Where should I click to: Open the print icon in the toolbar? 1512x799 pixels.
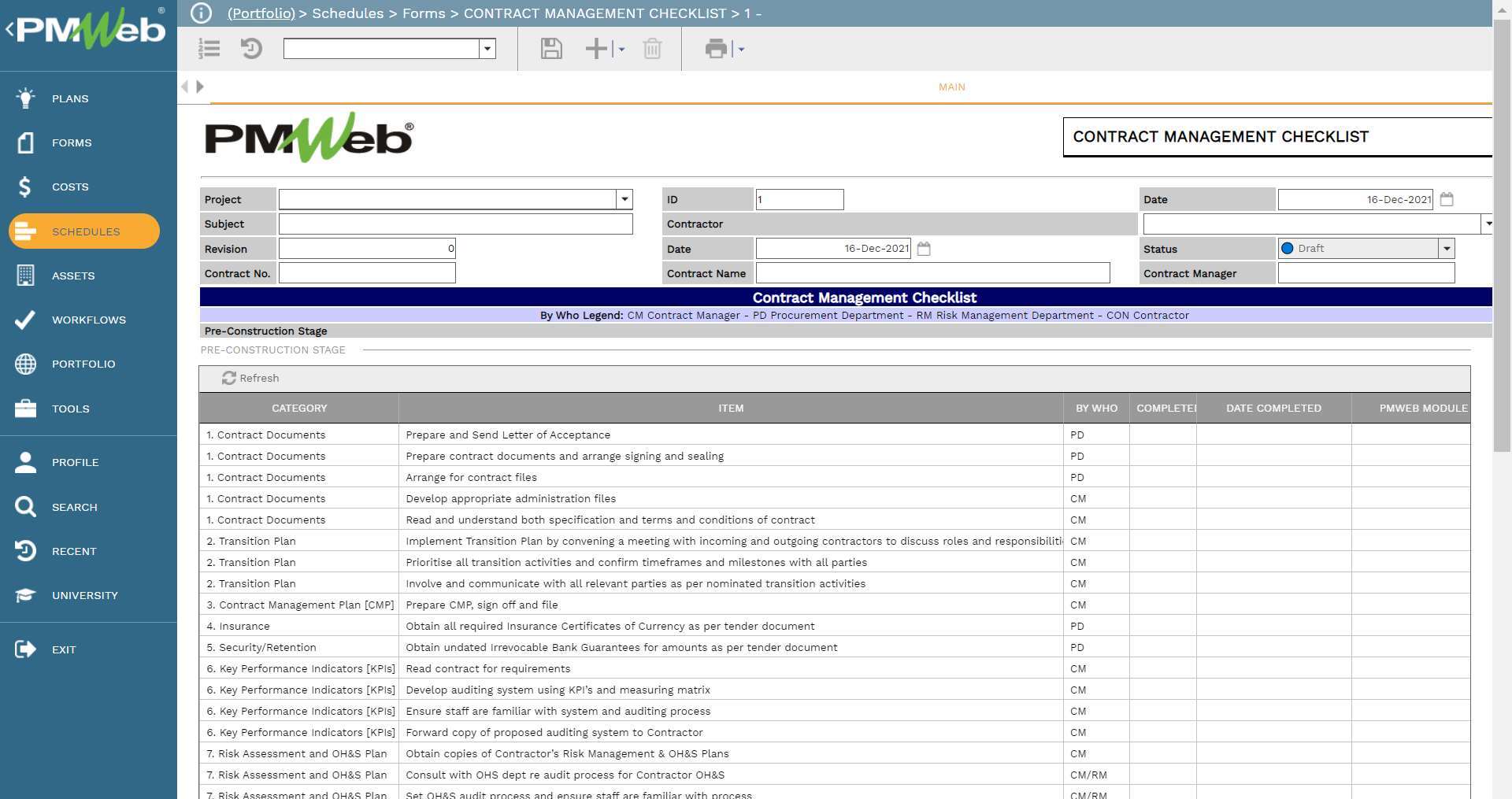click(x=715, y=49)
